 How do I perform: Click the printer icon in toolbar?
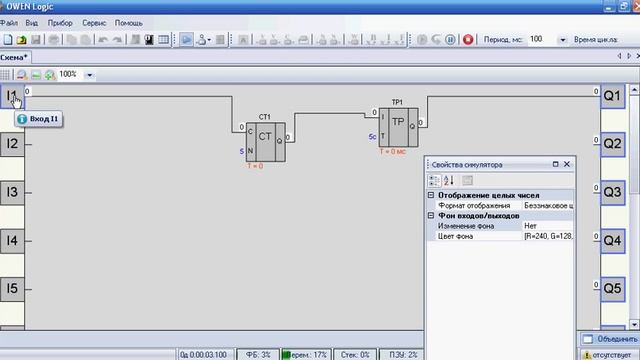[53, 40]
